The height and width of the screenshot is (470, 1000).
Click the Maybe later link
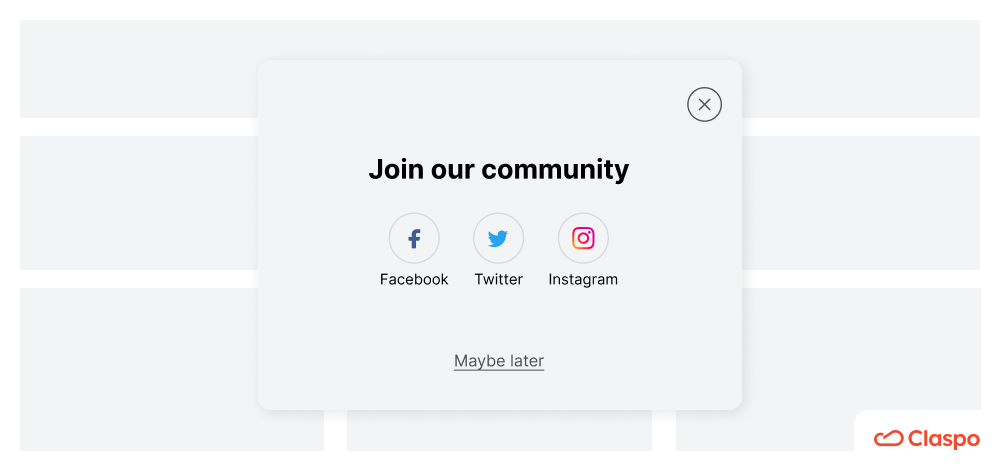[x=499, y=361]
